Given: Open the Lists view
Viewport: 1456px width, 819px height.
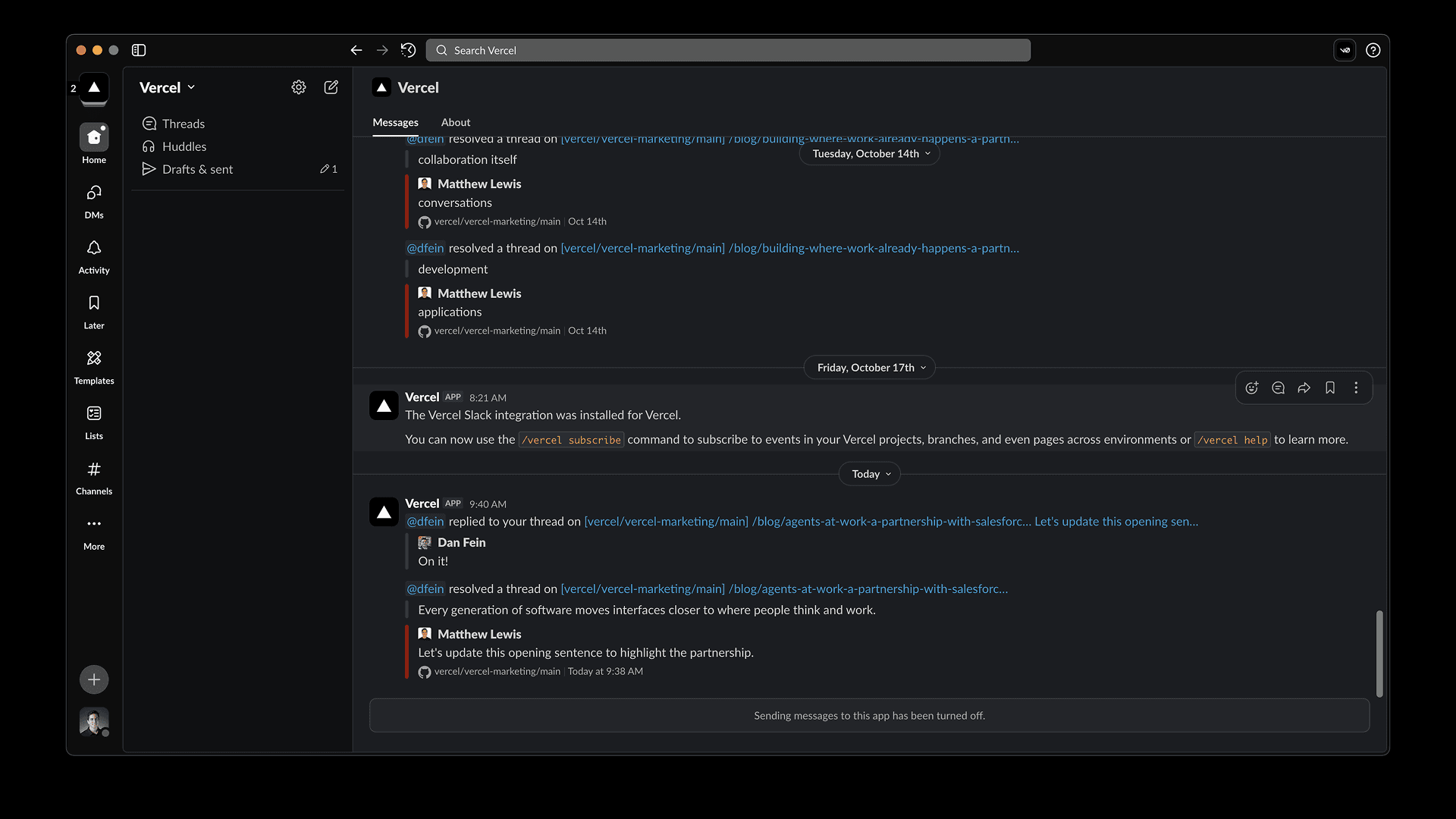Looking at the screenshot, I should 94,414.
